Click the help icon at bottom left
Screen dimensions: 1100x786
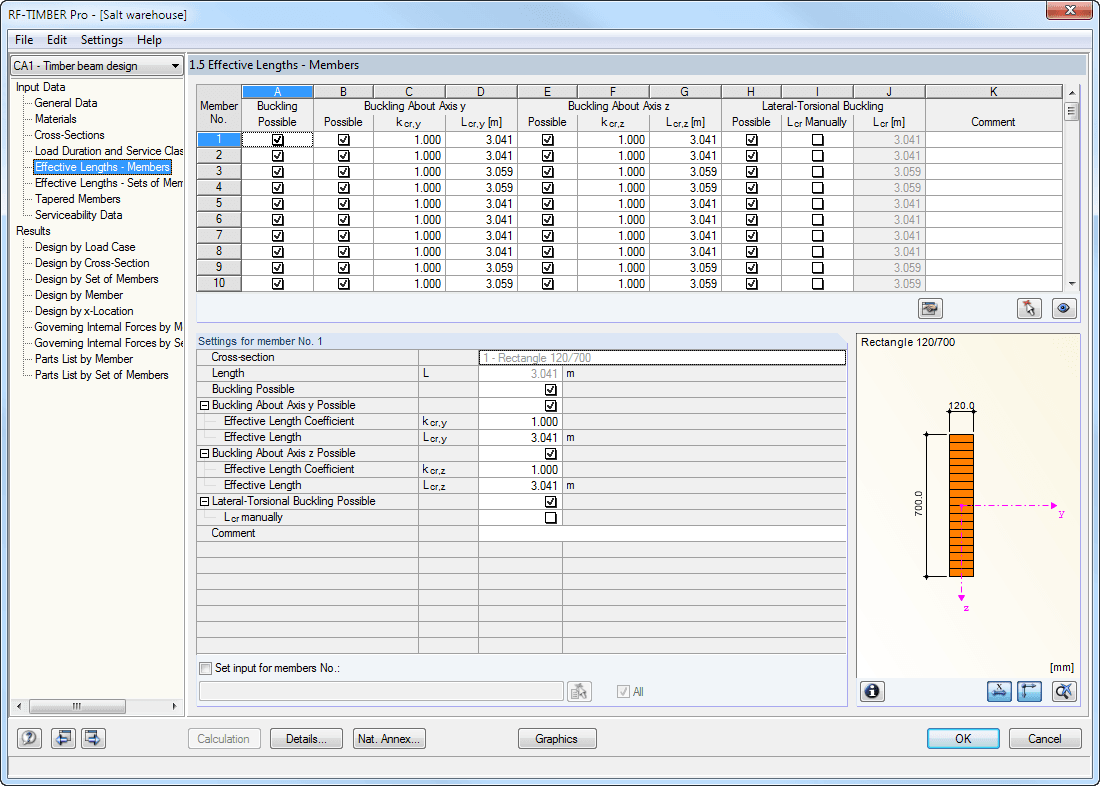pos(29,738)
